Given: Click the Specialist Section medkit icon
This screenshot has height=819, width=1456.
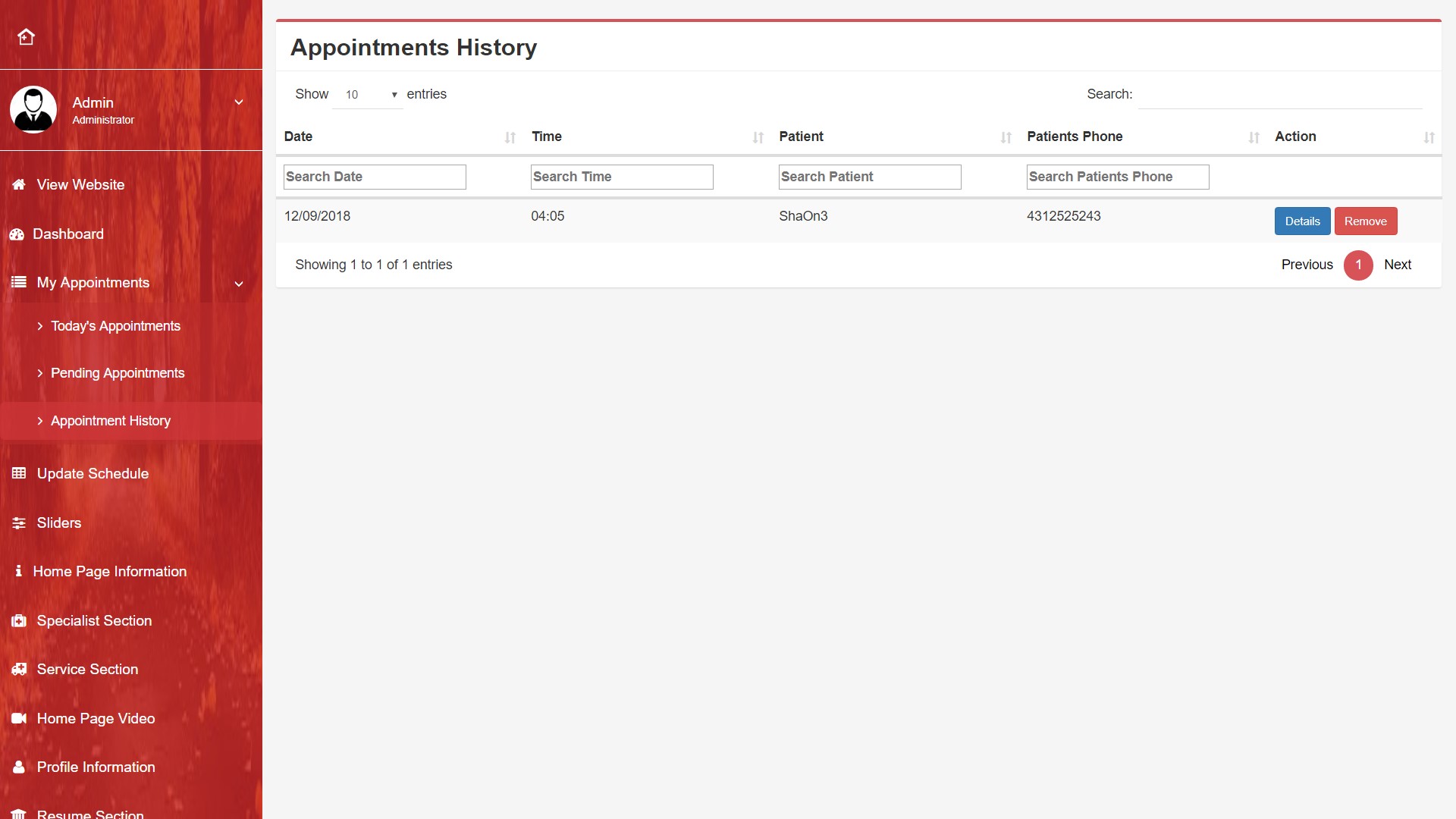Looking at the screenshot, I should [x=19, y=621].
